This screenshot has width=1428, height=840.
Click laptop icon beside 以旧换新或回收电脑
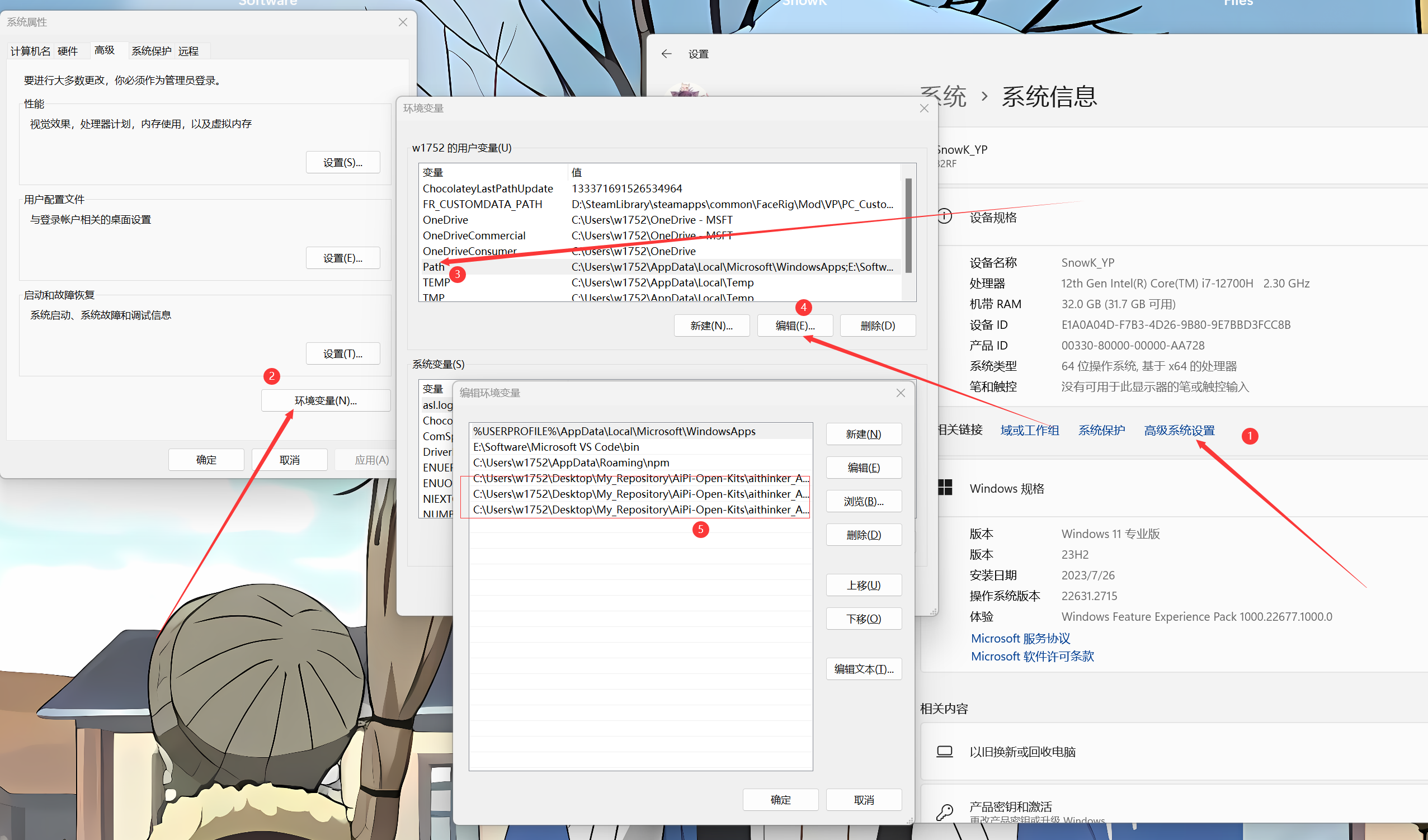coord(945,751)
